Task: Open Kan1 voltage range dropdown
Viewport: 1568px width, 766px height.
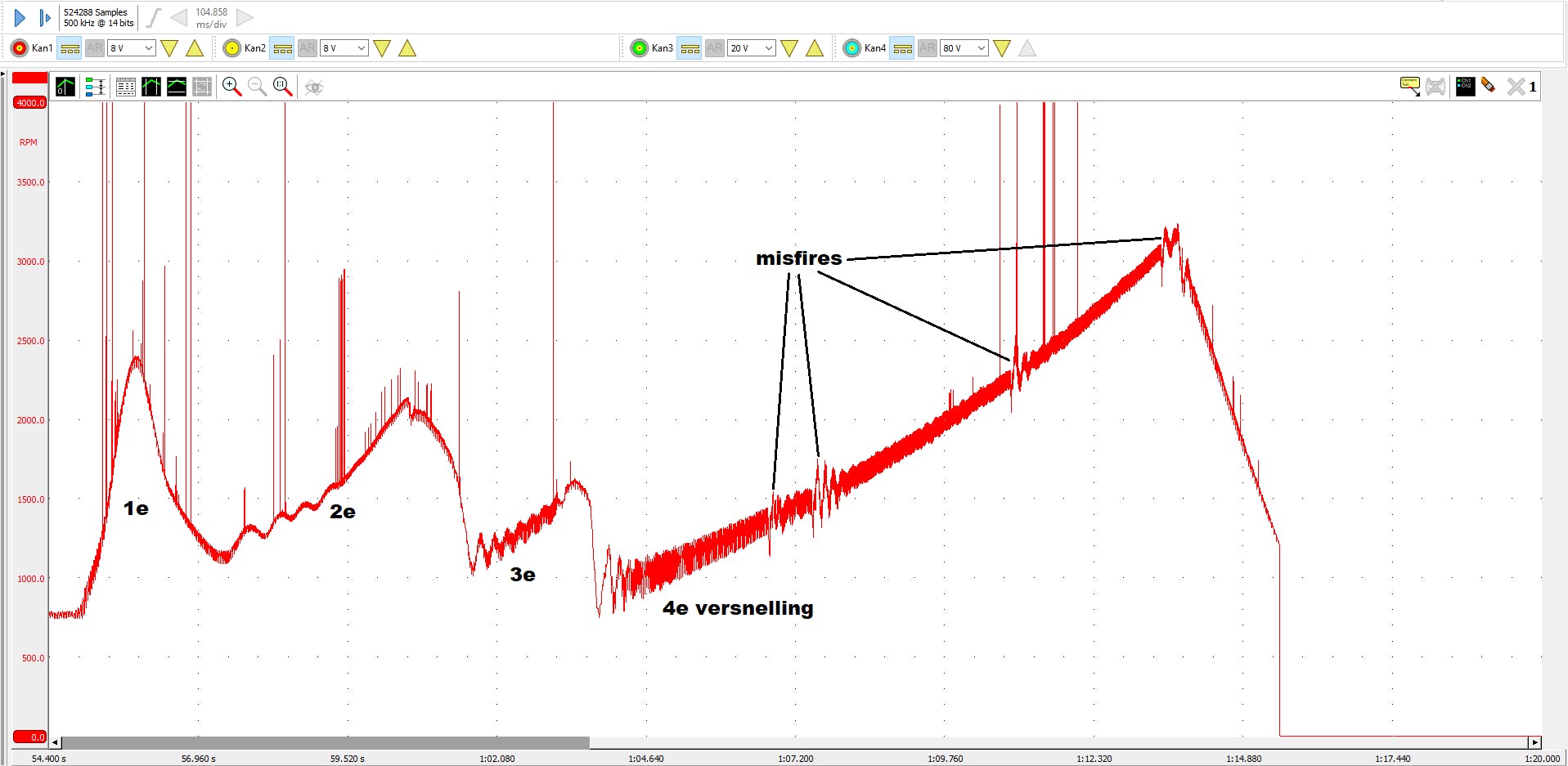Action: coord(132,48)
